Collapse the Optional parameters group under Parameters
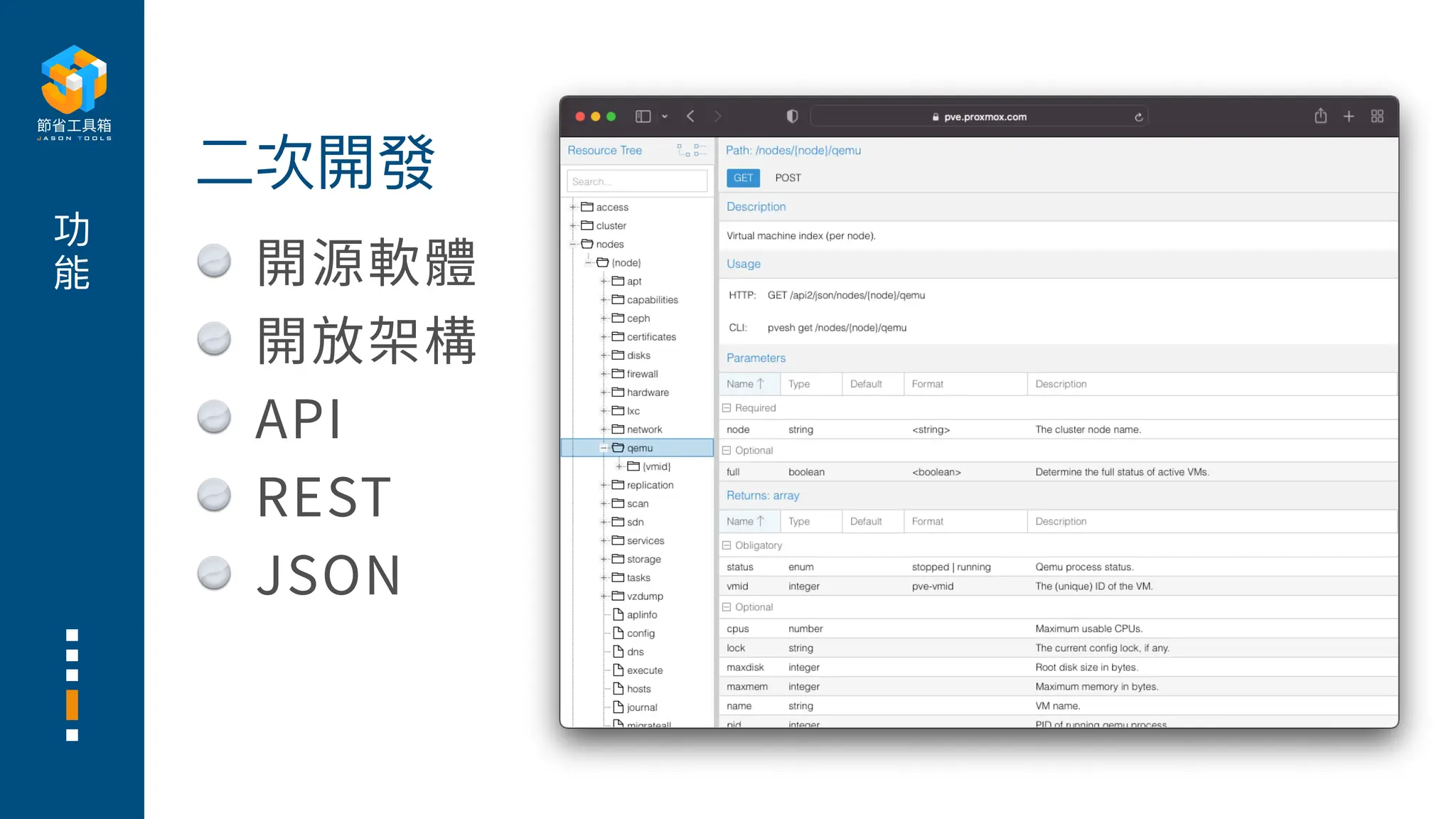 pyautogui.click(x=727, y=451)
